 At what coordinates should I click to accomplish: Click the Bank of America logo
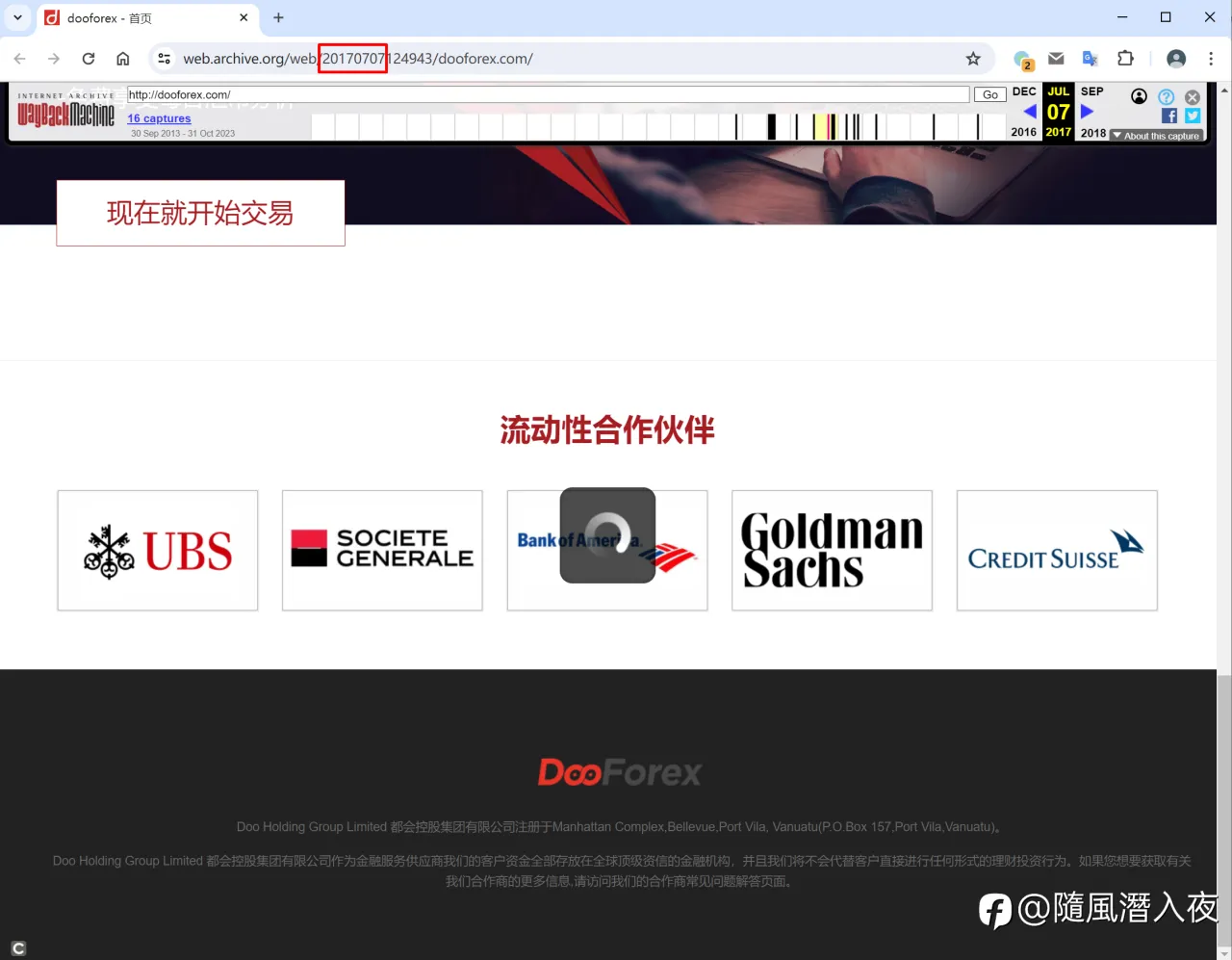coord(607,551)
